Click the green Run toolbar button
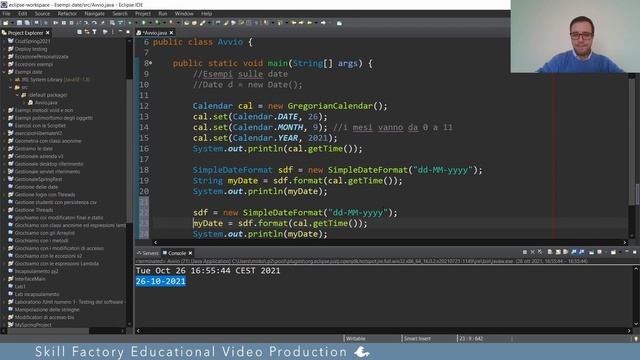Image resolution: width=640 pixels, height=360 pixels. pos(143,23)
